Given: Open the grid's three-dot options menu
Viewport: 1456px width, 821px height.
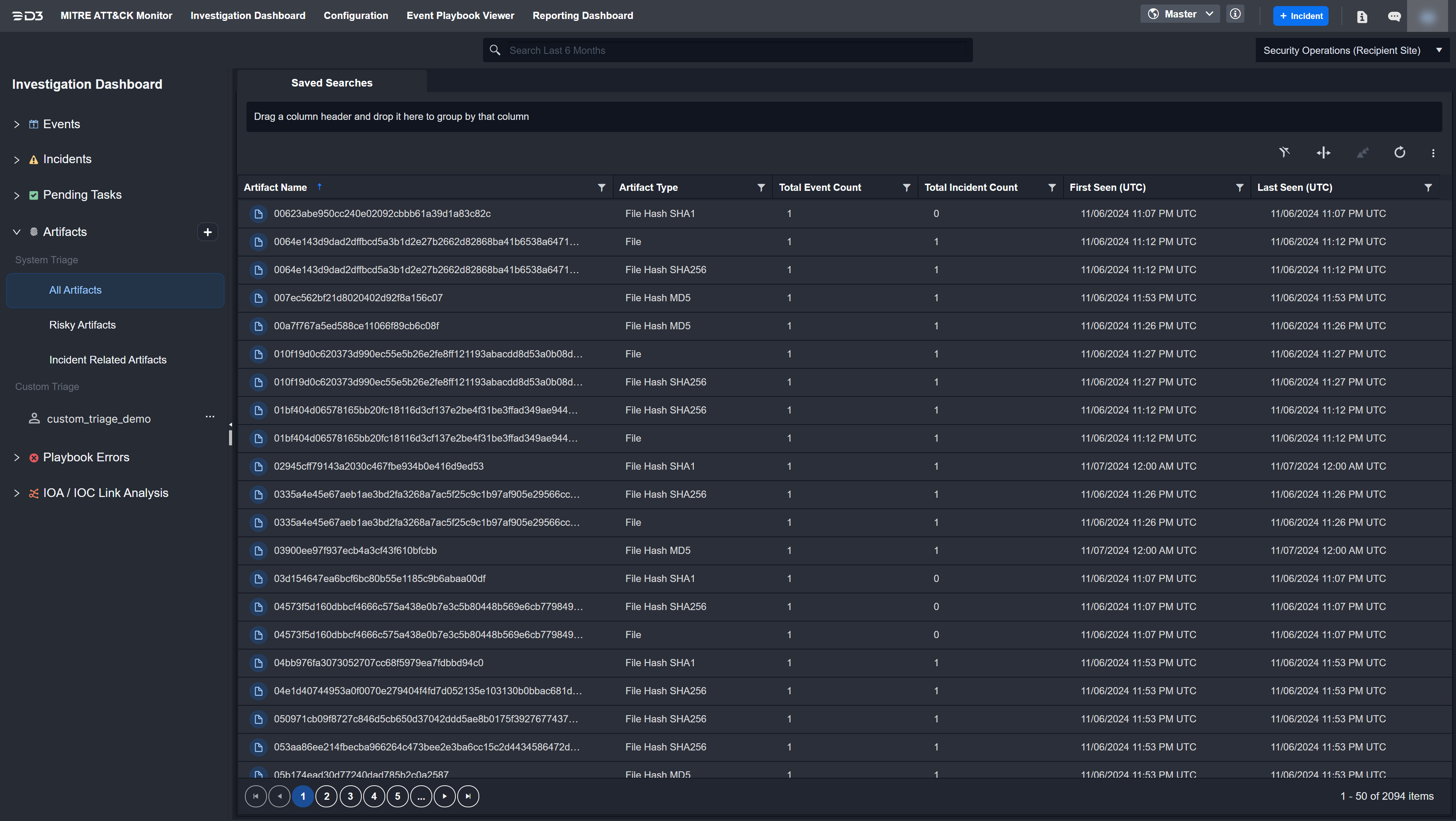Looking at the screenshot, I should point(1433,153).
